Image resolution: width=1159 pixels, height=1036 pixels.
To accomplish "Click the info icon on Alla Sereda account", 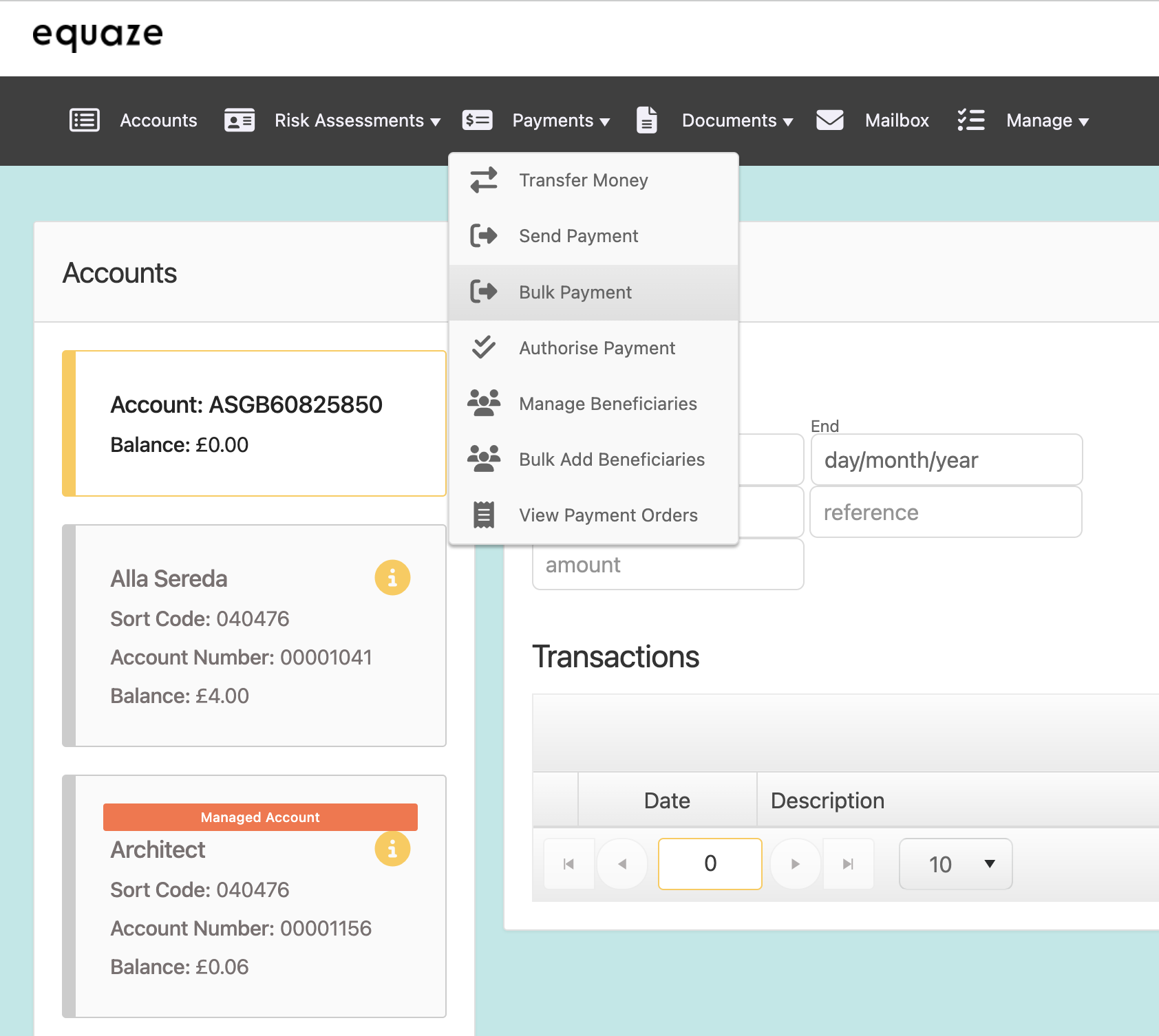I will click(x=392, y=578).
